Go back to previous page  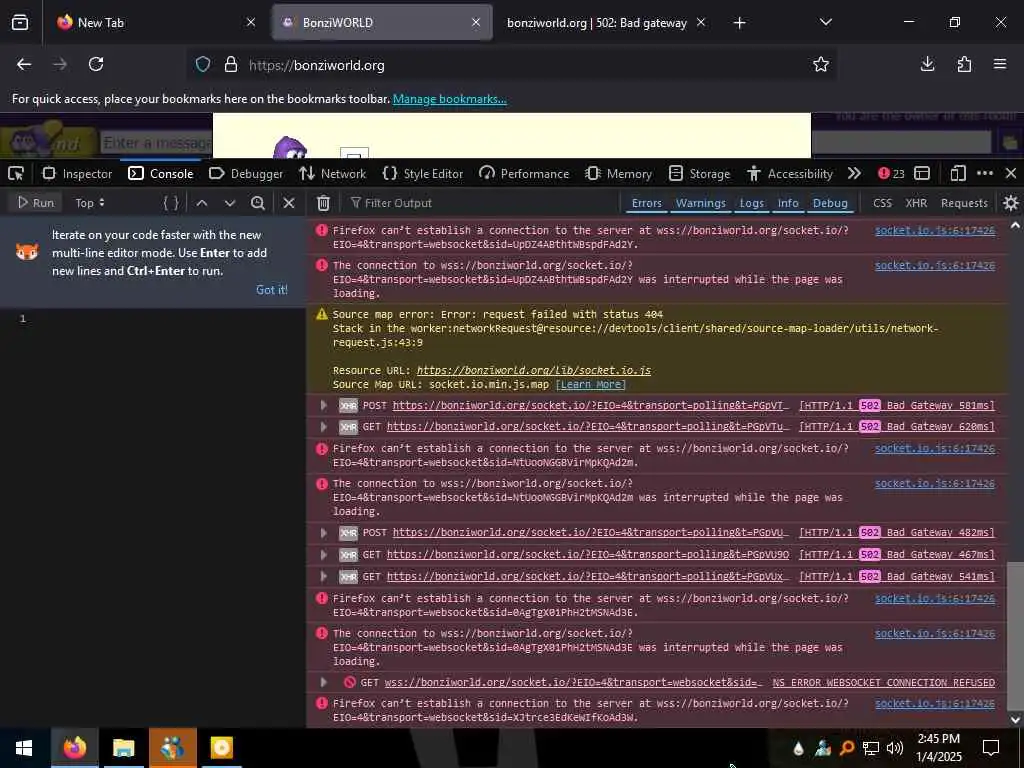point(24,64)
